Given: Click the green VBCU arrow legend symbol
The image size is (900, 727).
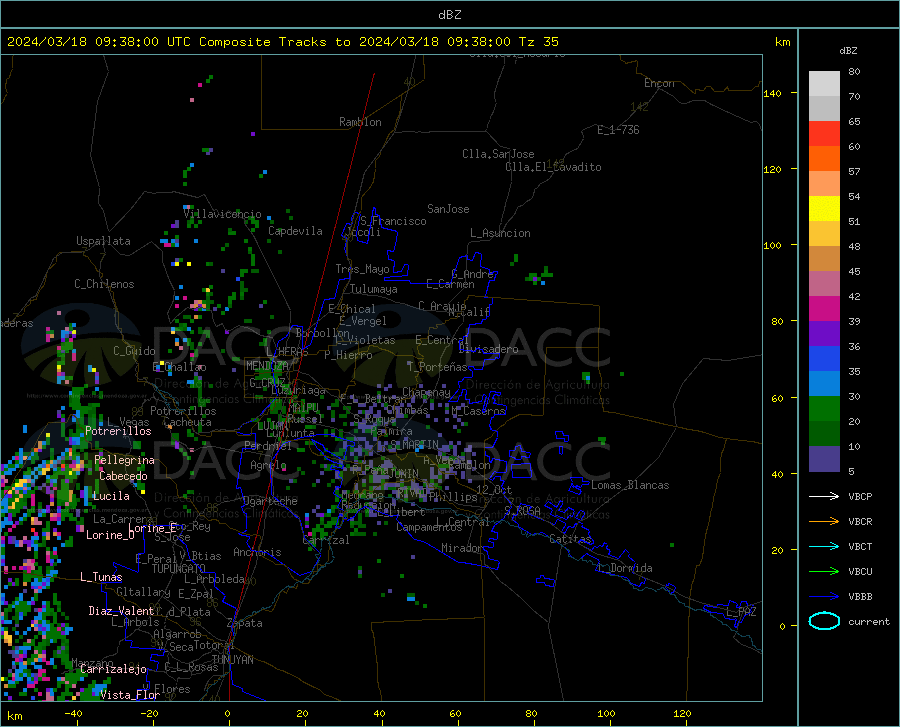Looking at the screenshot, I should [824, 572].
